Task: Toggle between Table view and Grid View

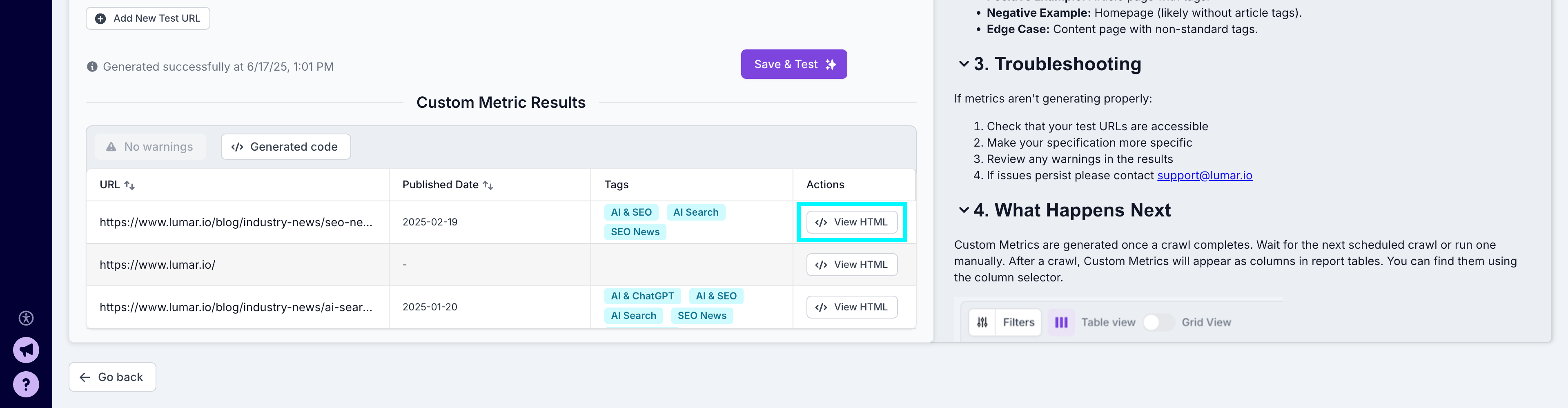Action: point(1158,323)
